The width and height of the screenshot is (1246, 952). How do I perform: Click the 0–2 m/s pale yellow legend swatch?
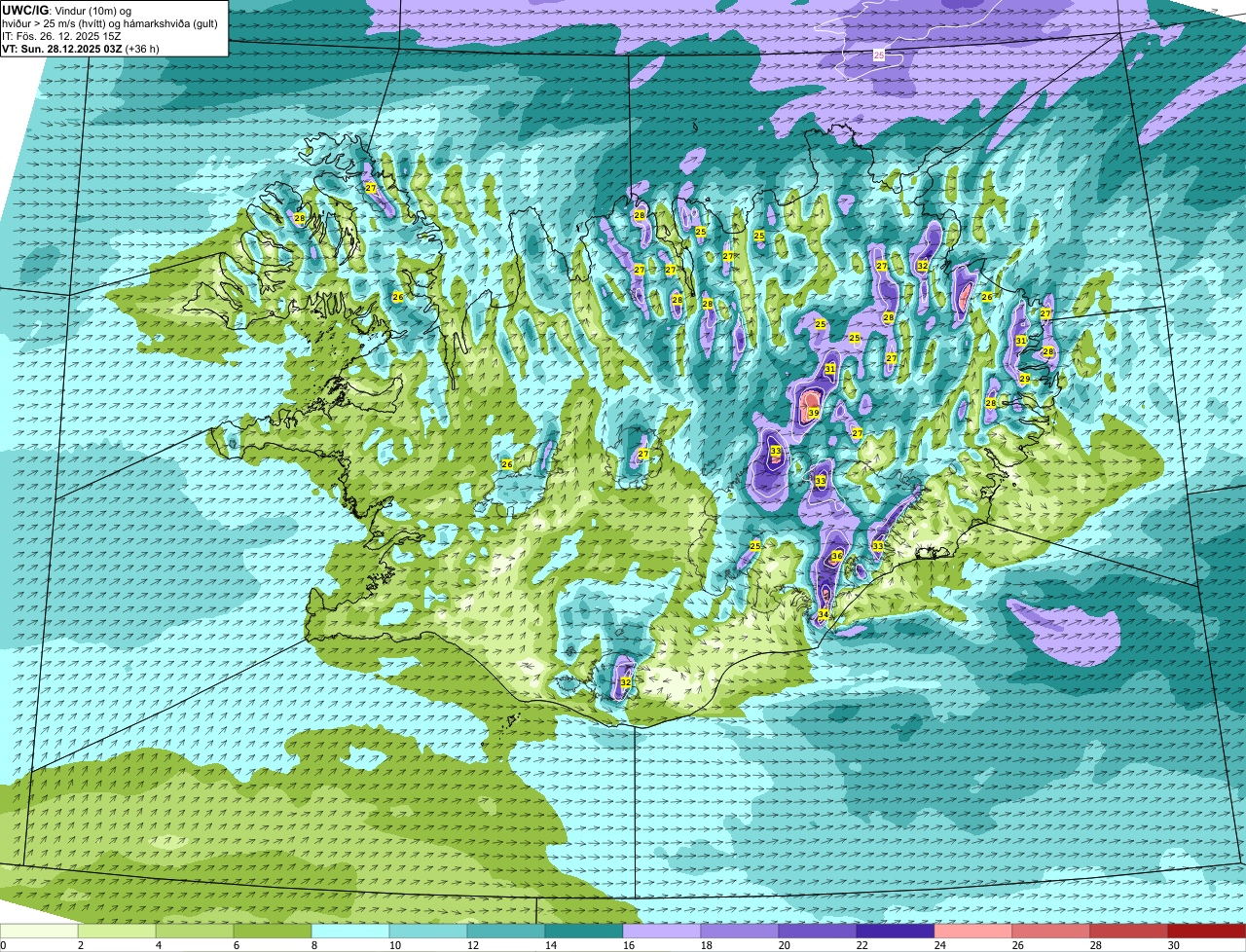pos(39,931)
